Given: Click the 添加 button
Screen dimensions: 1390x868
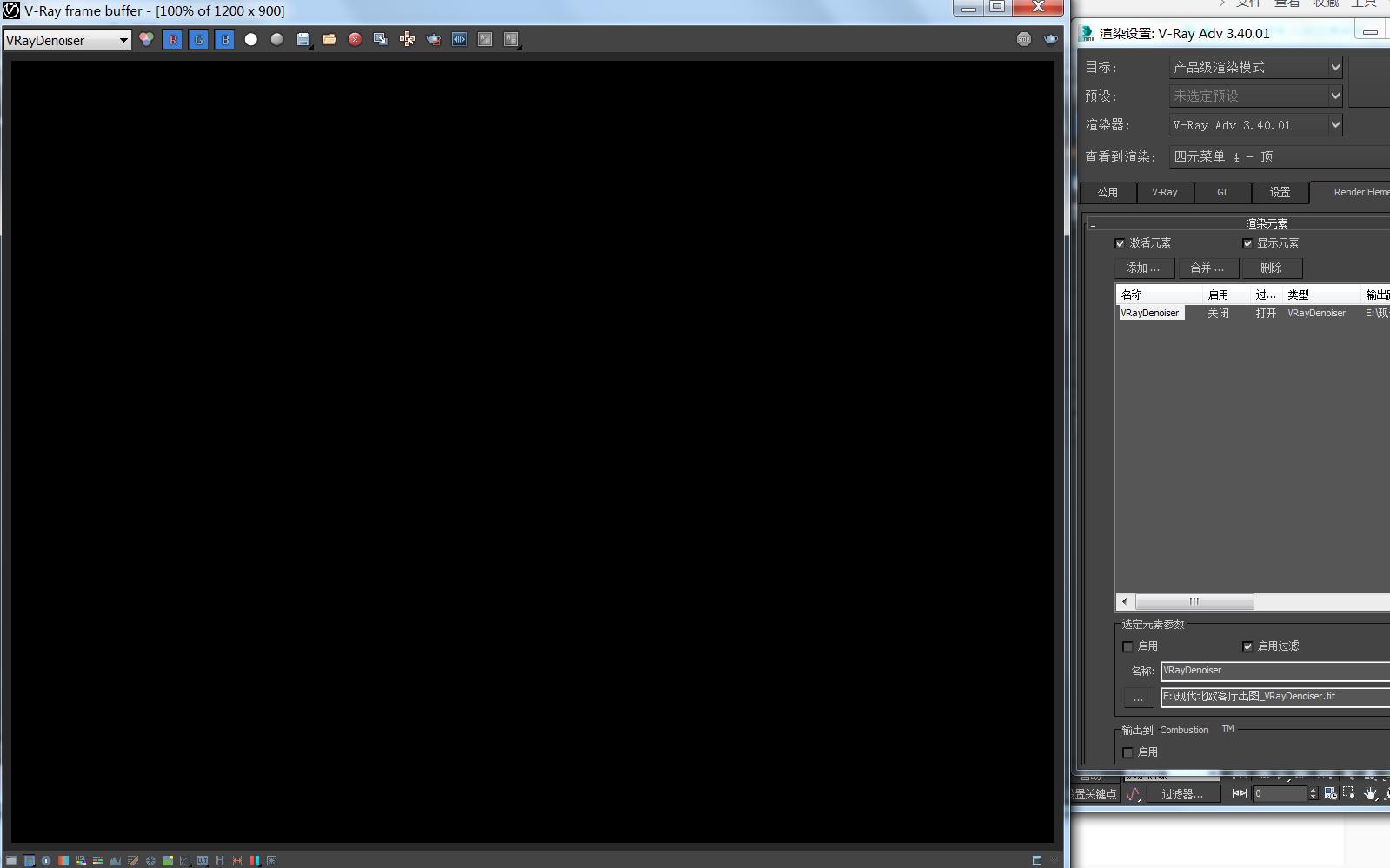Looking at the screenshot, I should [1144, 268].
